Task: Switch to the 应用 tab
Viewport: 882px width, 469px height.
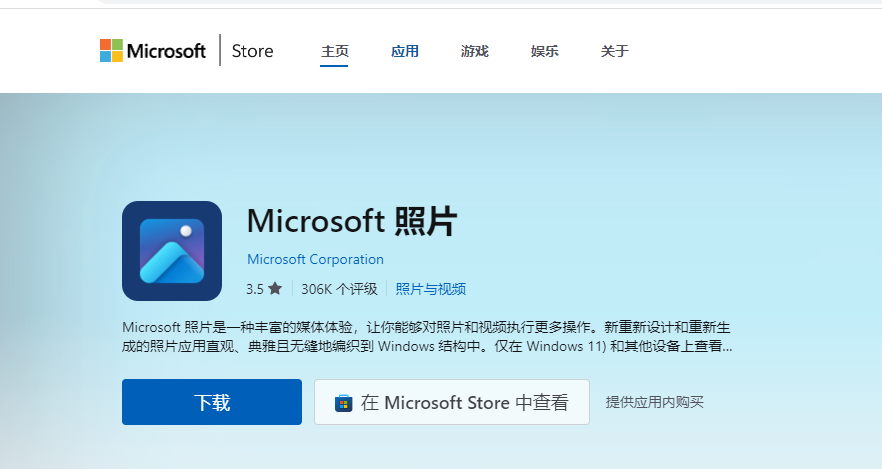Action: 405,51
